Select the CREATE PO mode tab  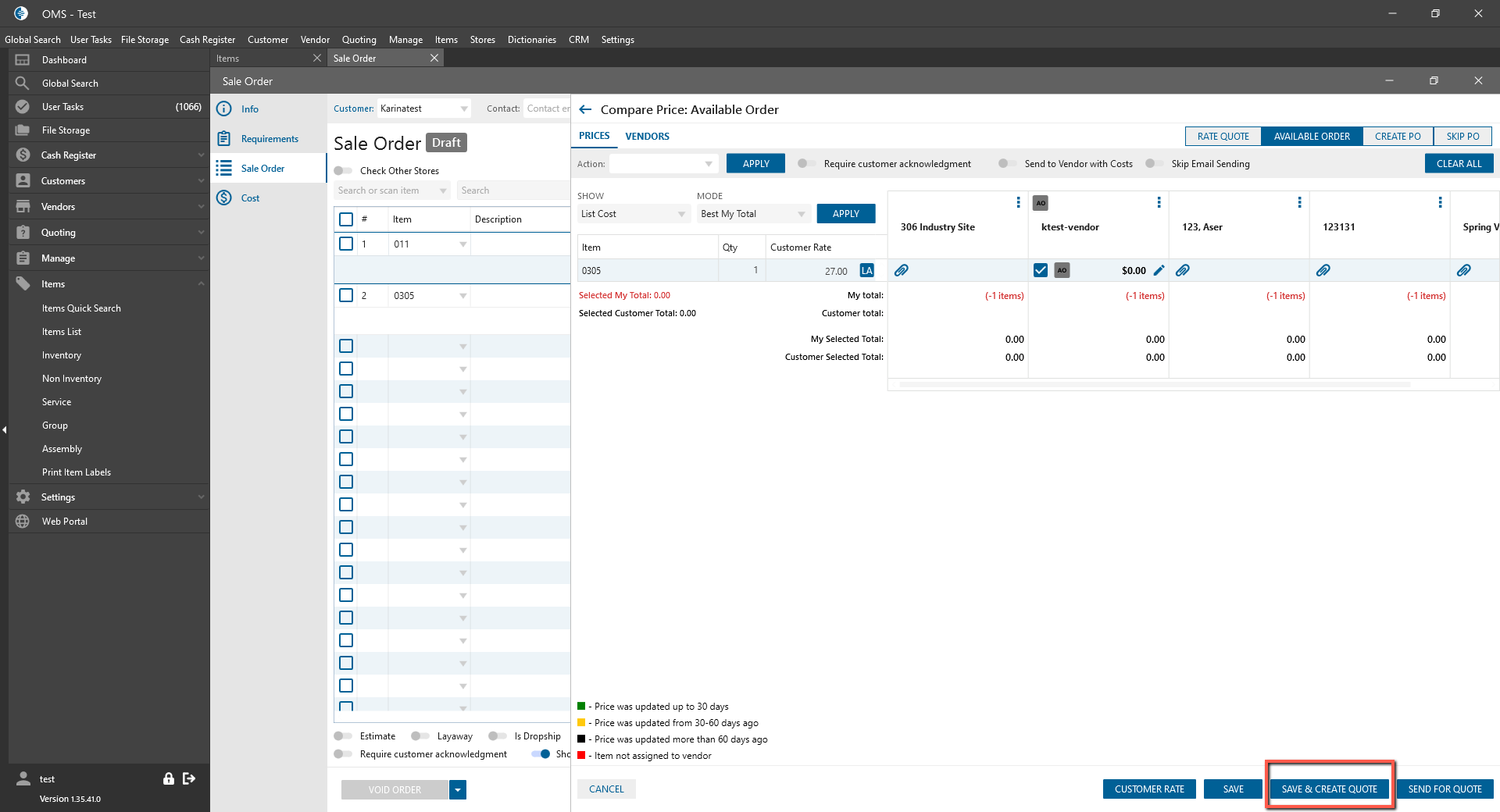coord(1398,137)
